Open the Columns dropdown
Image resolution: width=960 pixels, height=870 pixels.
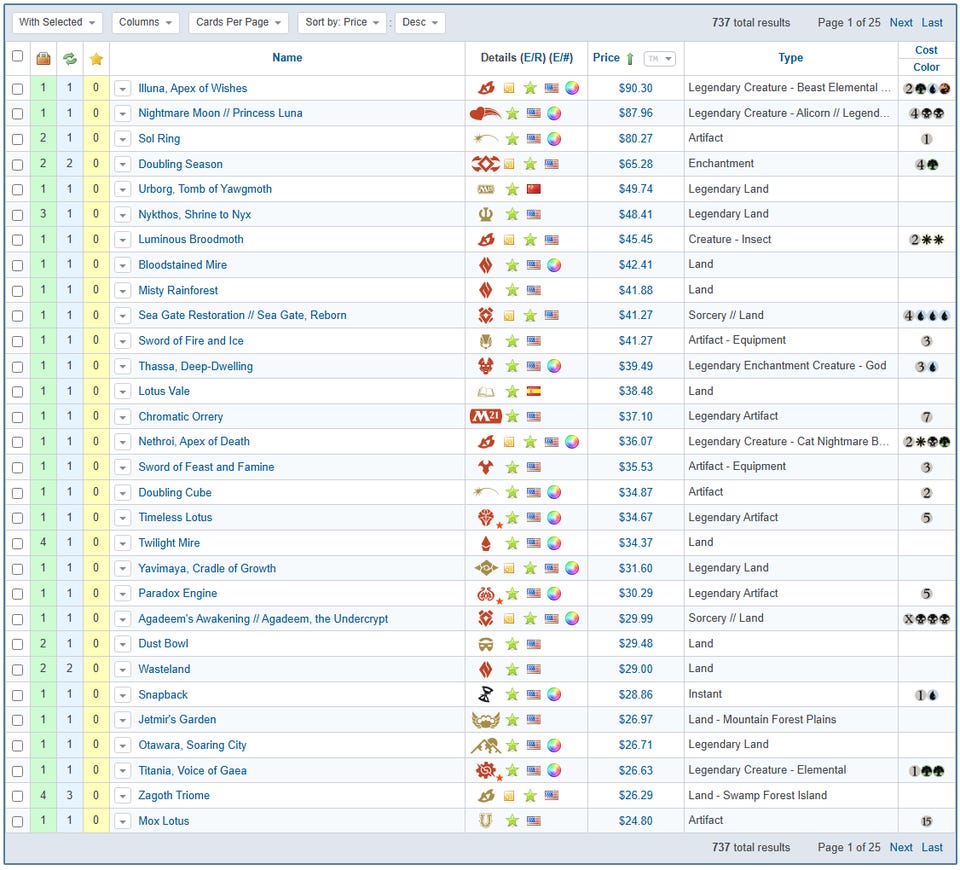pos(146,22)
